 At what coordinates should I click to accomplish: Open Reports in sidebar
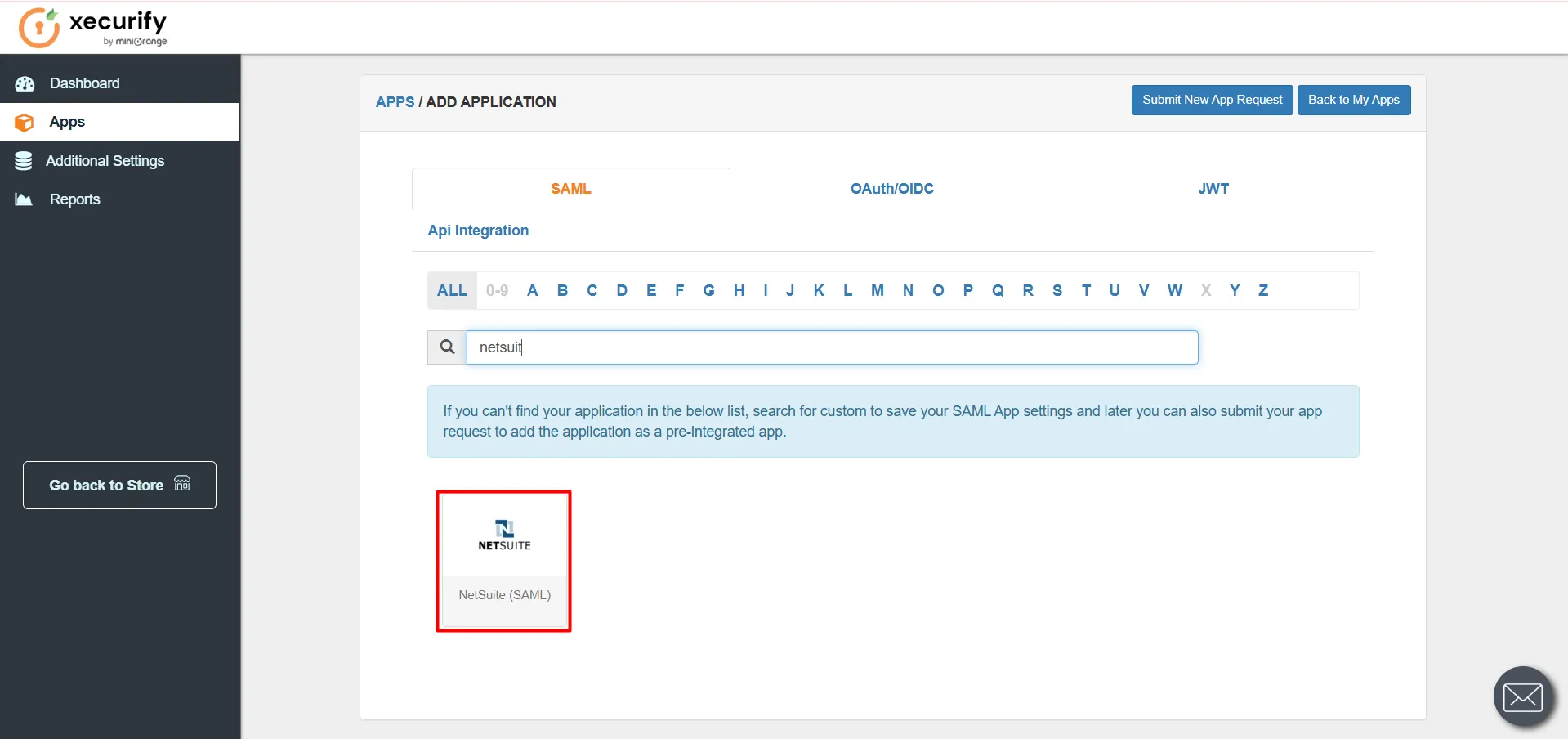coord(120,199)
